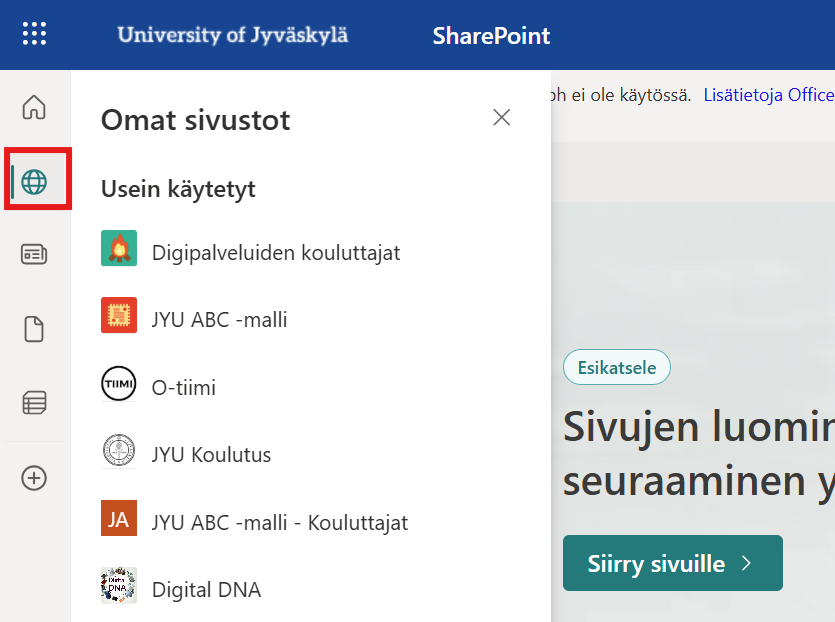Click the Create plus icon
The height and width of the screenshot is (622, 835).
34,478
